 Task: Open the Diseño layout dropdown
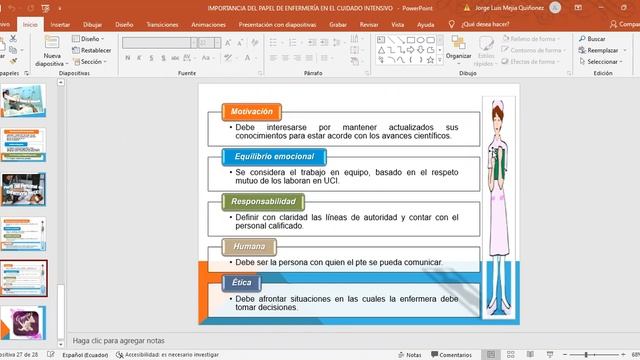pos(88,39)
